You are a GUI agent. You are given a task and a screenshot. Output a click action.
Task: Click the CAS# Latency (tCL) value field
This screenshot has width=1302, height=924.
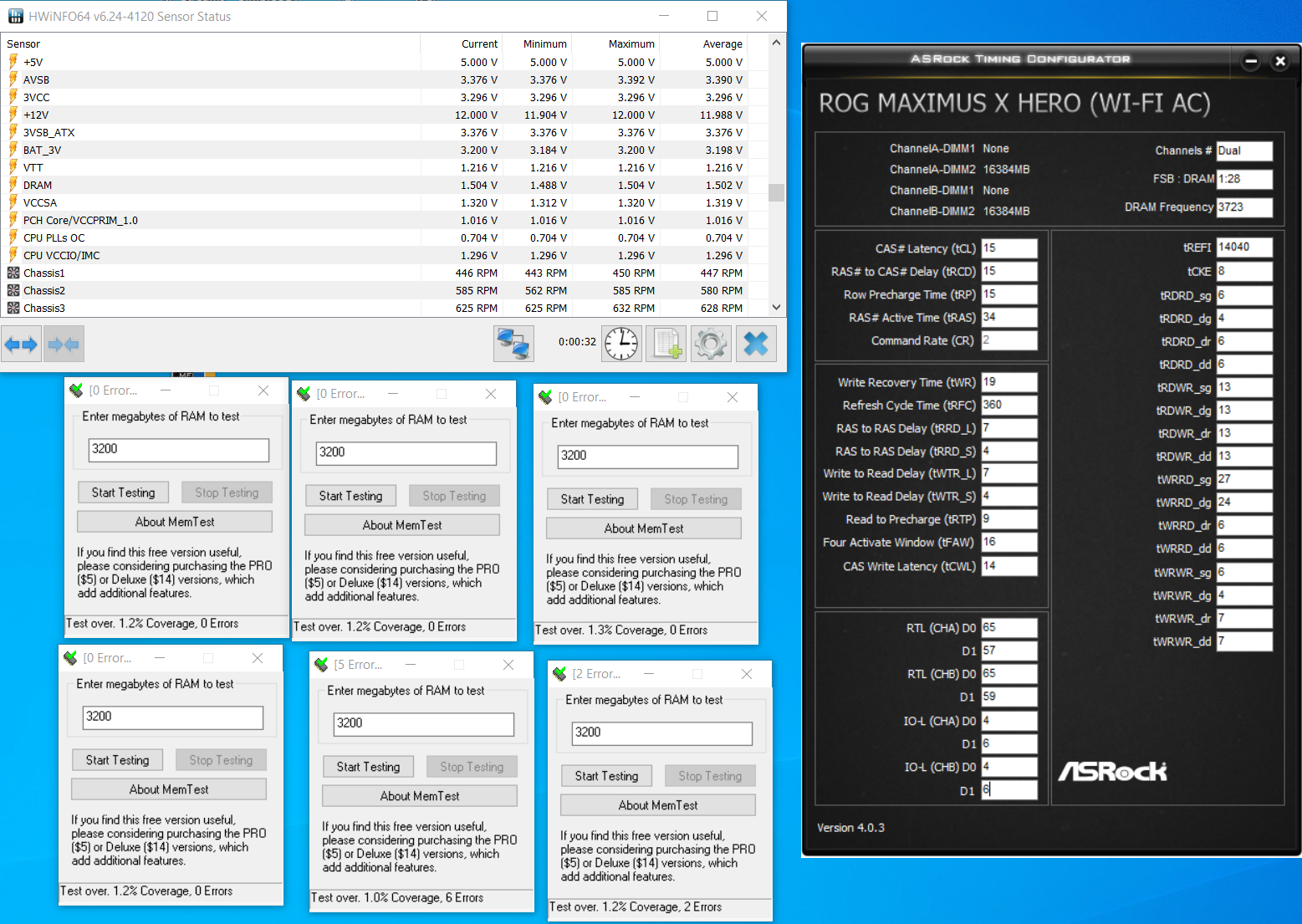pyautogui.click(x=1009, y=248)
